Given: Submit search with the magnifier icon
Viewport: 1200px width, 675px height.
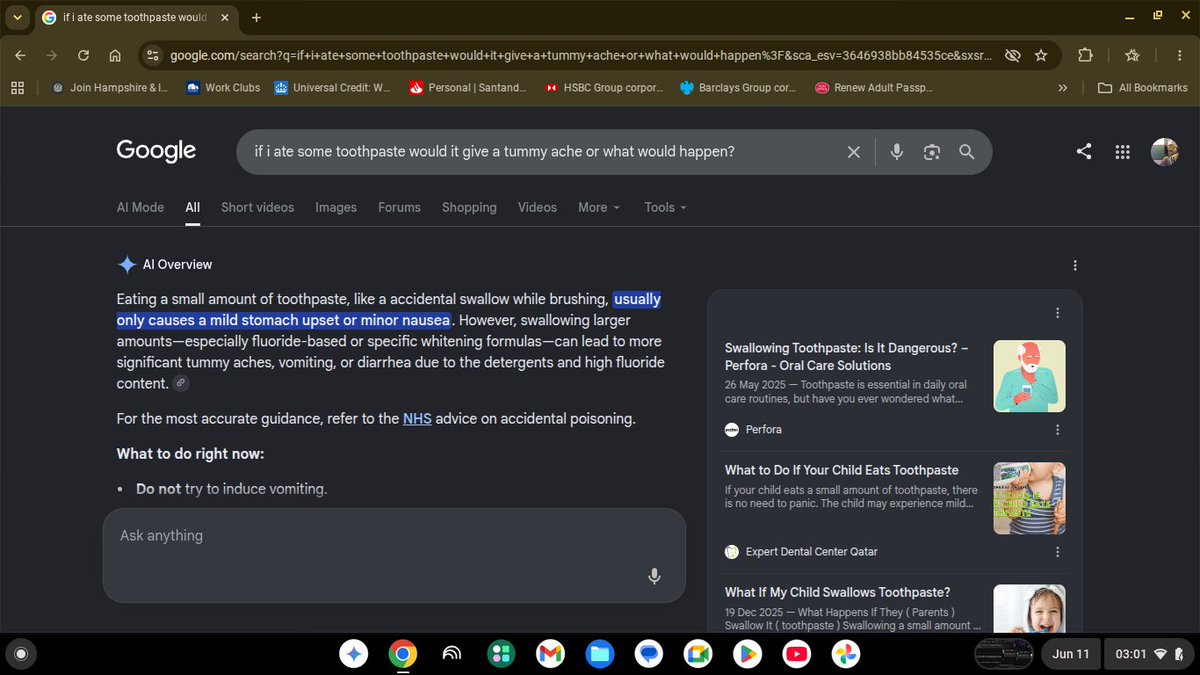Looking at the screenshot, I should pyautogui.click(x=966, y=152).
